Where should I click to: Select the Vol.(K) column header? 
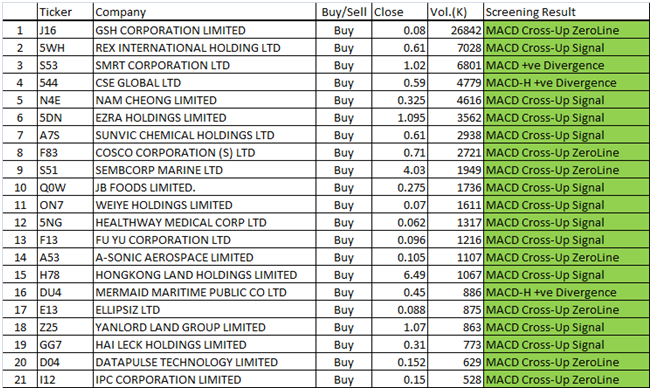pos(455,12)
